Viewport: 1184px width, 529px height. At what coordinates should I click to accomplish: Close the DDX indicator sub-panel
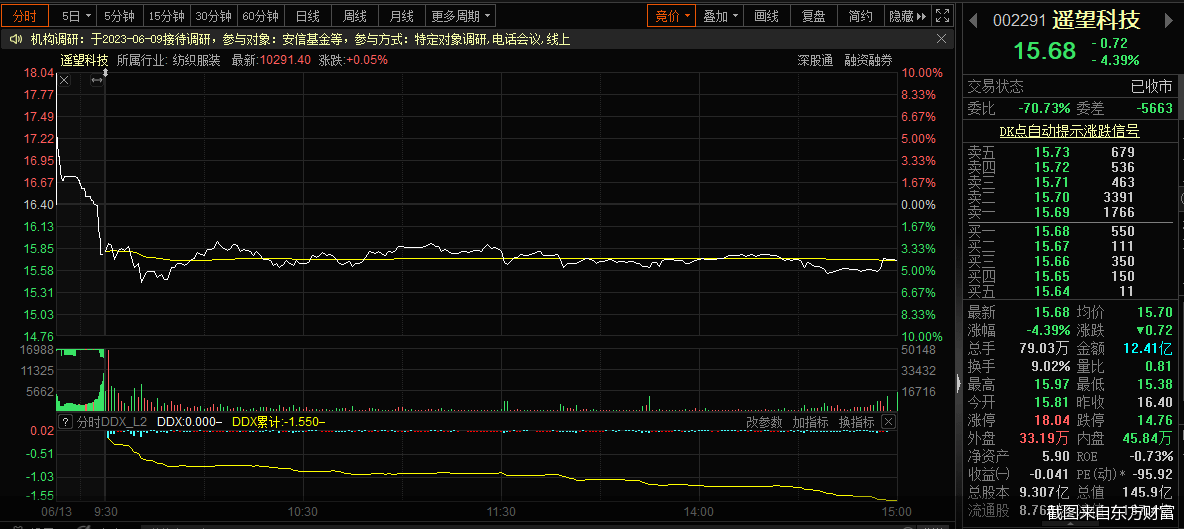coord(889,422)
